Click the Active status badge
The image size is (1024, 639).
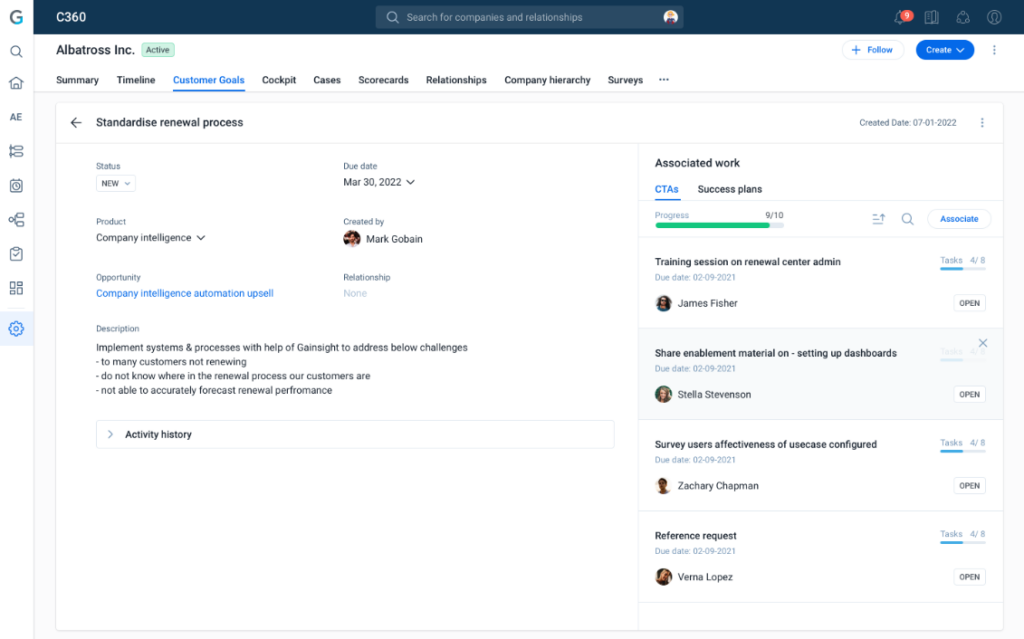point(157,50)
